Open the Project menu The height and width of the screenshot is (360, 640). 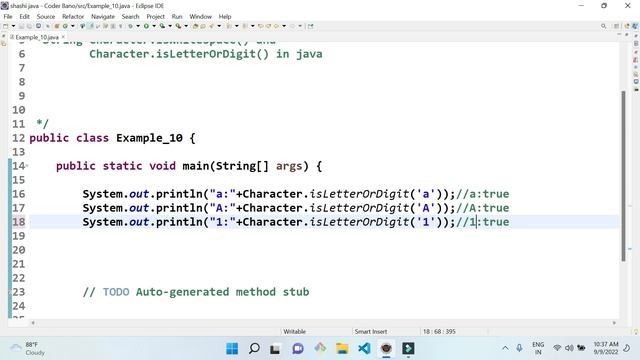point(155,16)
